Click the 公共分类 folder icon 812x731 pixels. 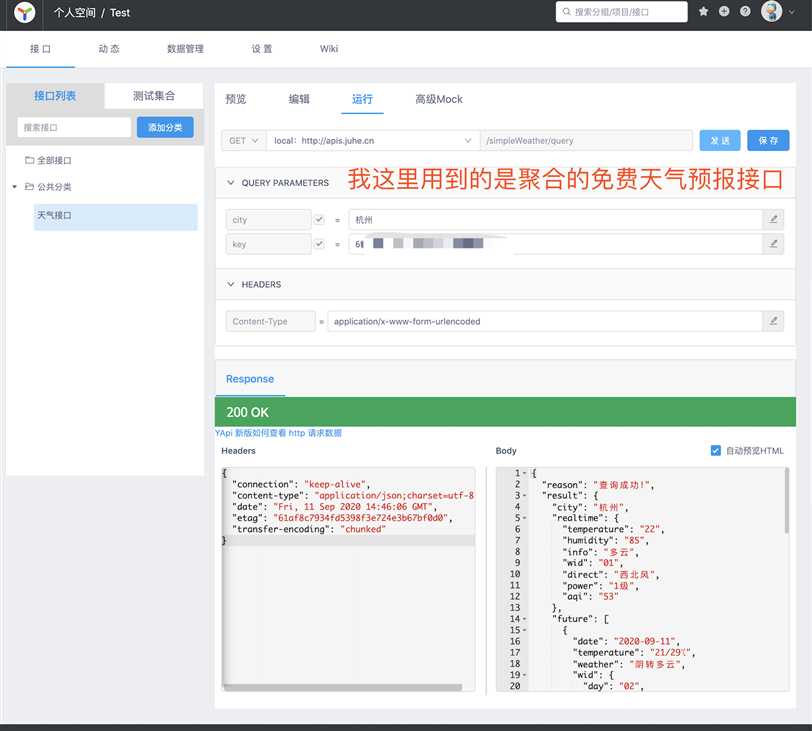30,187
